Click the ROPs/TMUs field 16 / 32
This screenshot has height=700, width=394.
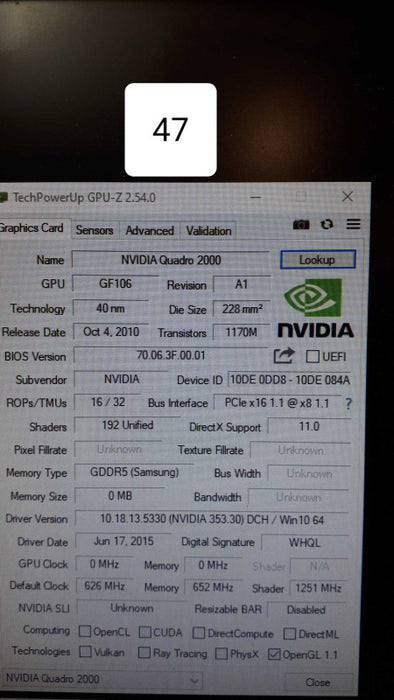(108, 403)
